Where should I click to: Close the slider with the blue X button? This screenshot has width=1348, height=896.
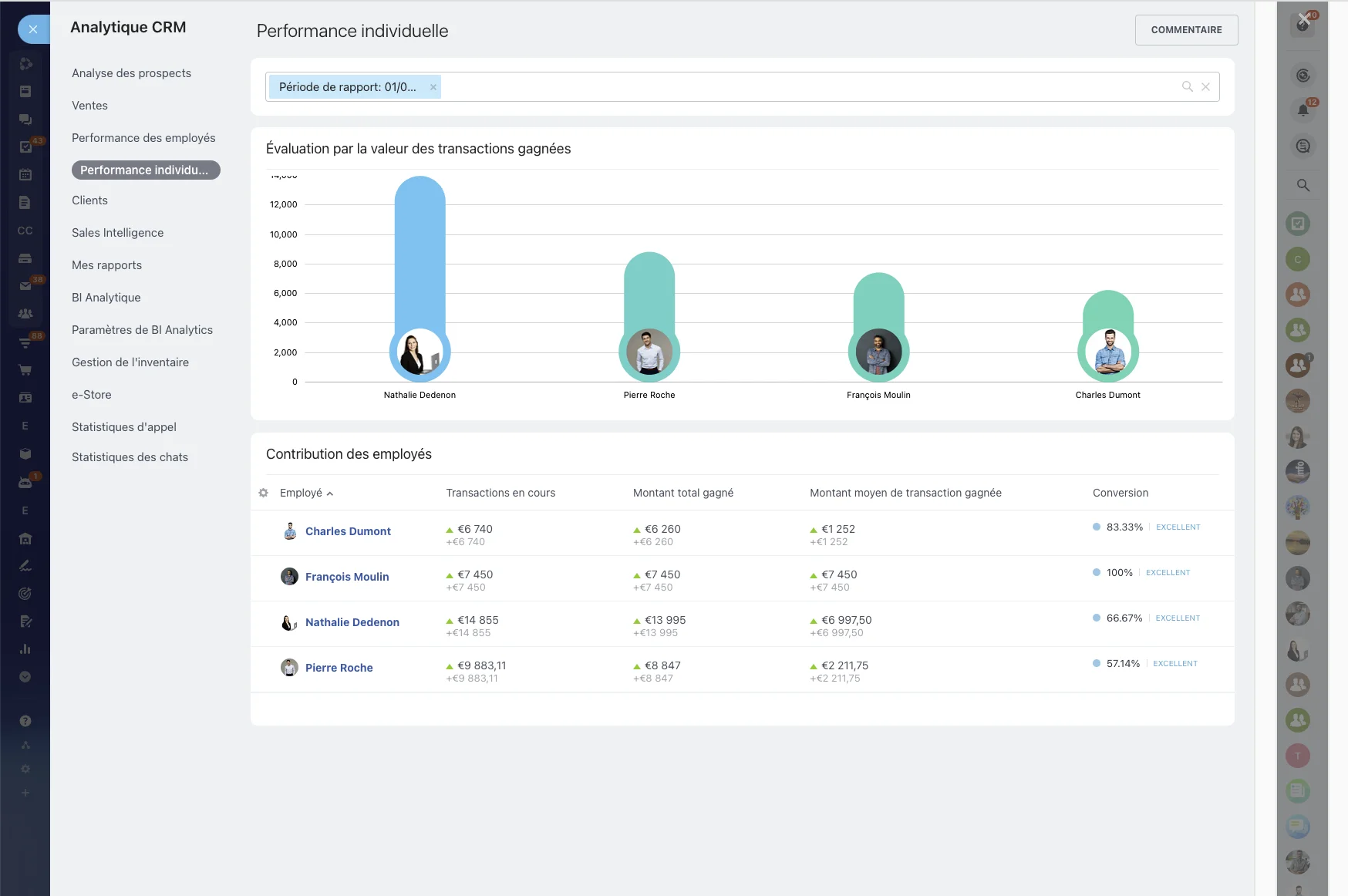pyautogui.click(x=33, y=29)
